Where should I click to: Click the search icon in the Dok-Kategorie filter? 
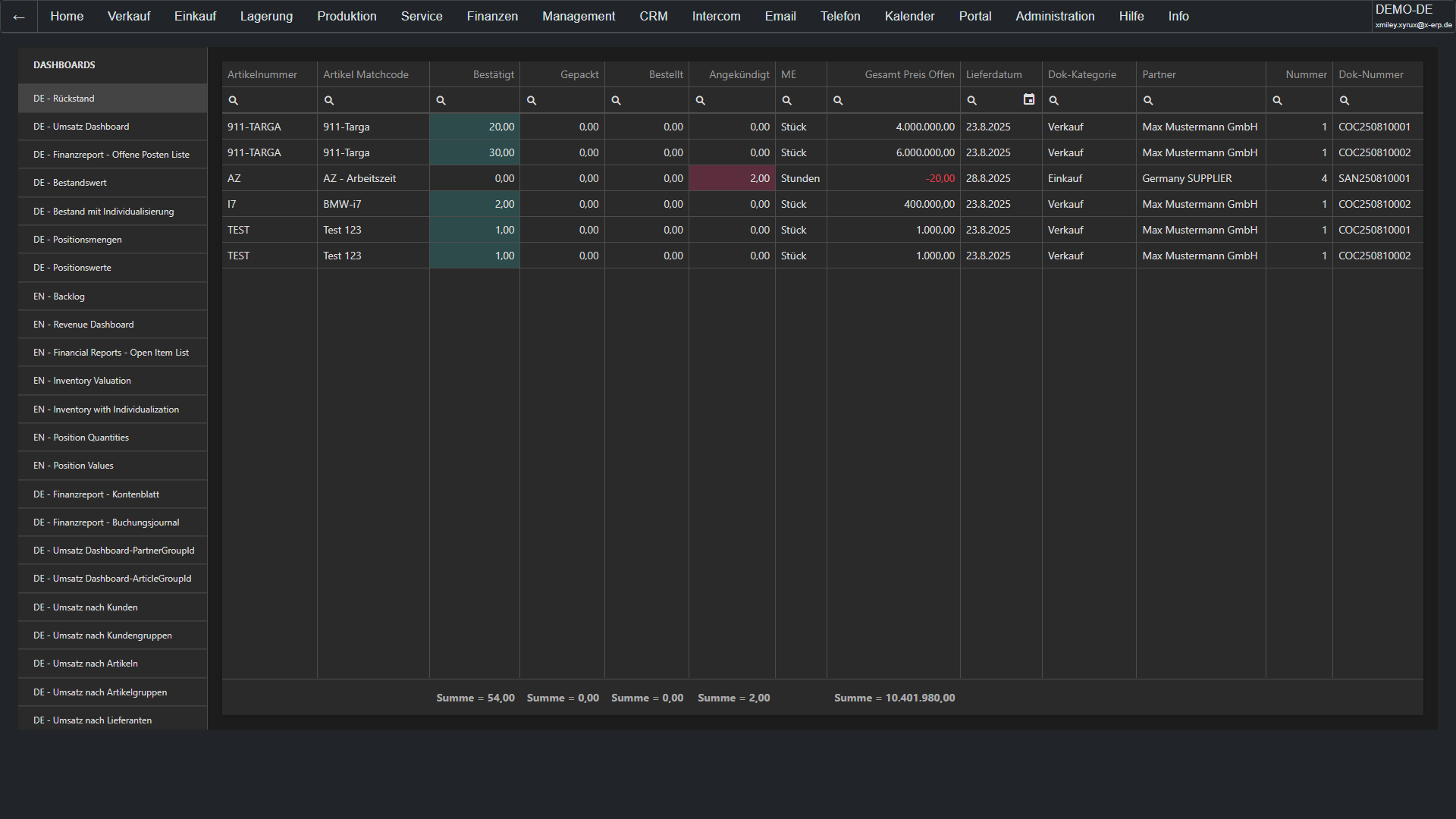(1054, 100)
